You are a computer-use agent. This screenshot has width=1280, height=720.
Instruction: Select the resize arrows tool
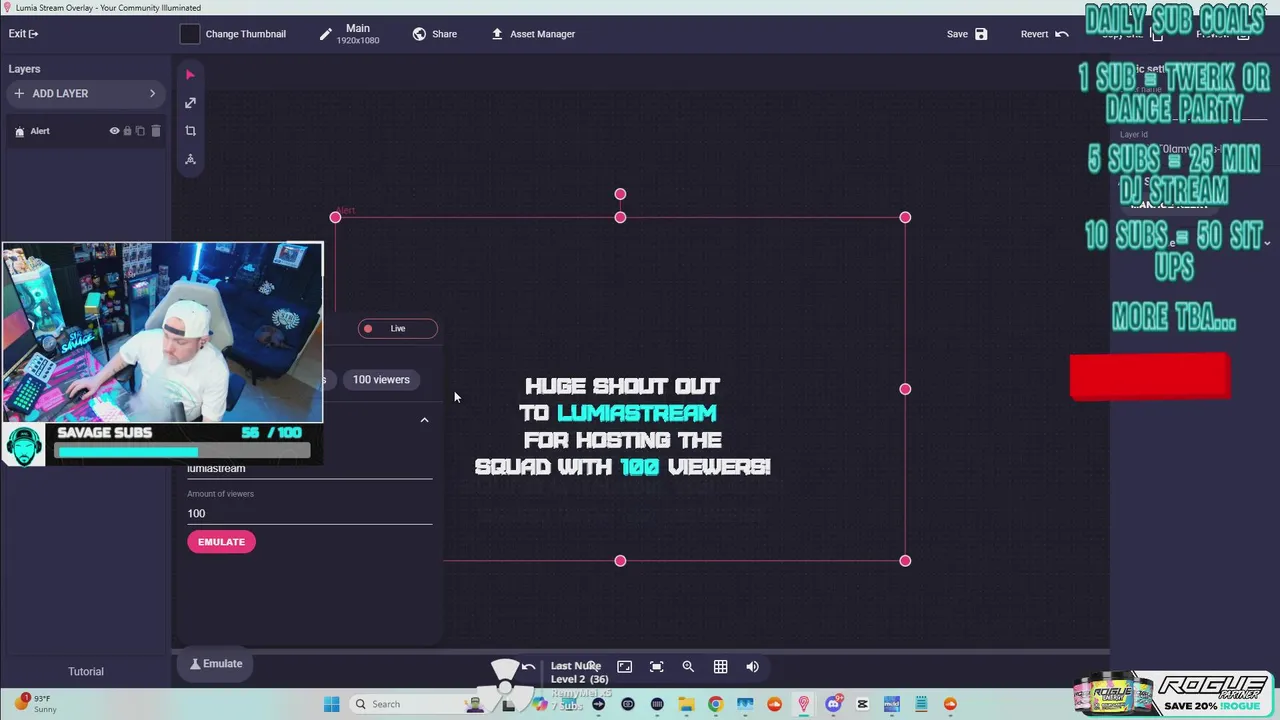pyautogui.click(x=190, y=103)
